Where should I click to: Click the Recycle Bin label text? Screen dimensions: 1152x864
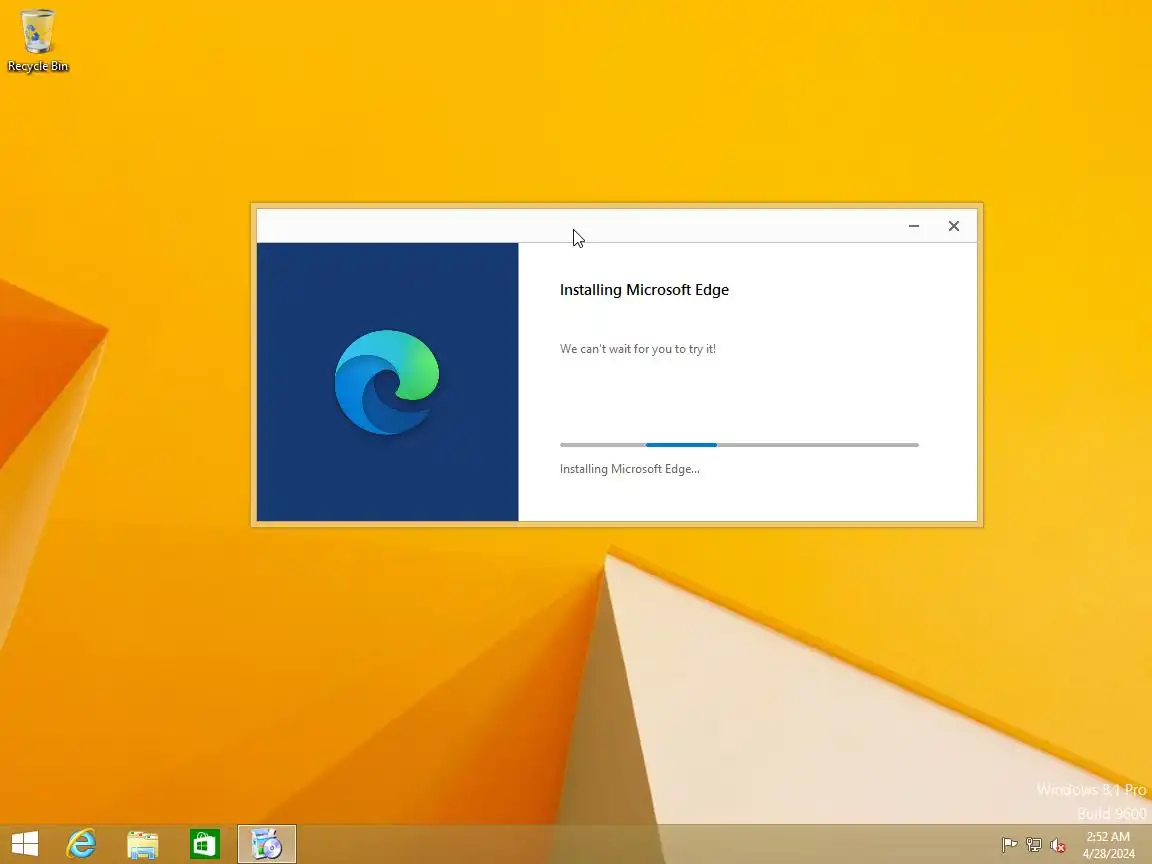37,66
